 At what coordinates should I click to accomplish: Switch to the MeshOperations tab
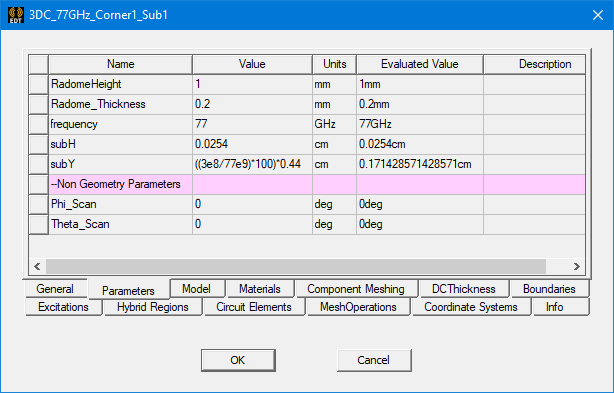pyautogui.click(x=358, y=307)
